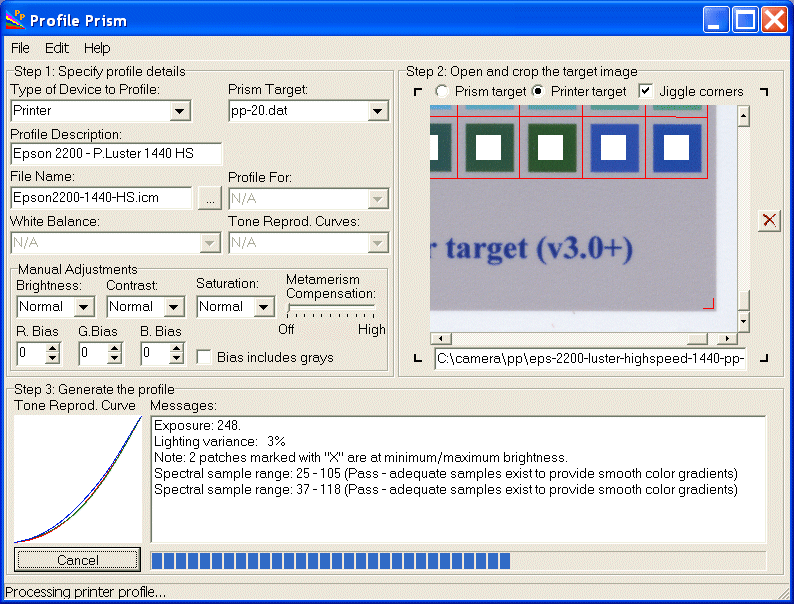Click the B. Bias value field
The image size is (794, 604).
coord(155,352)
